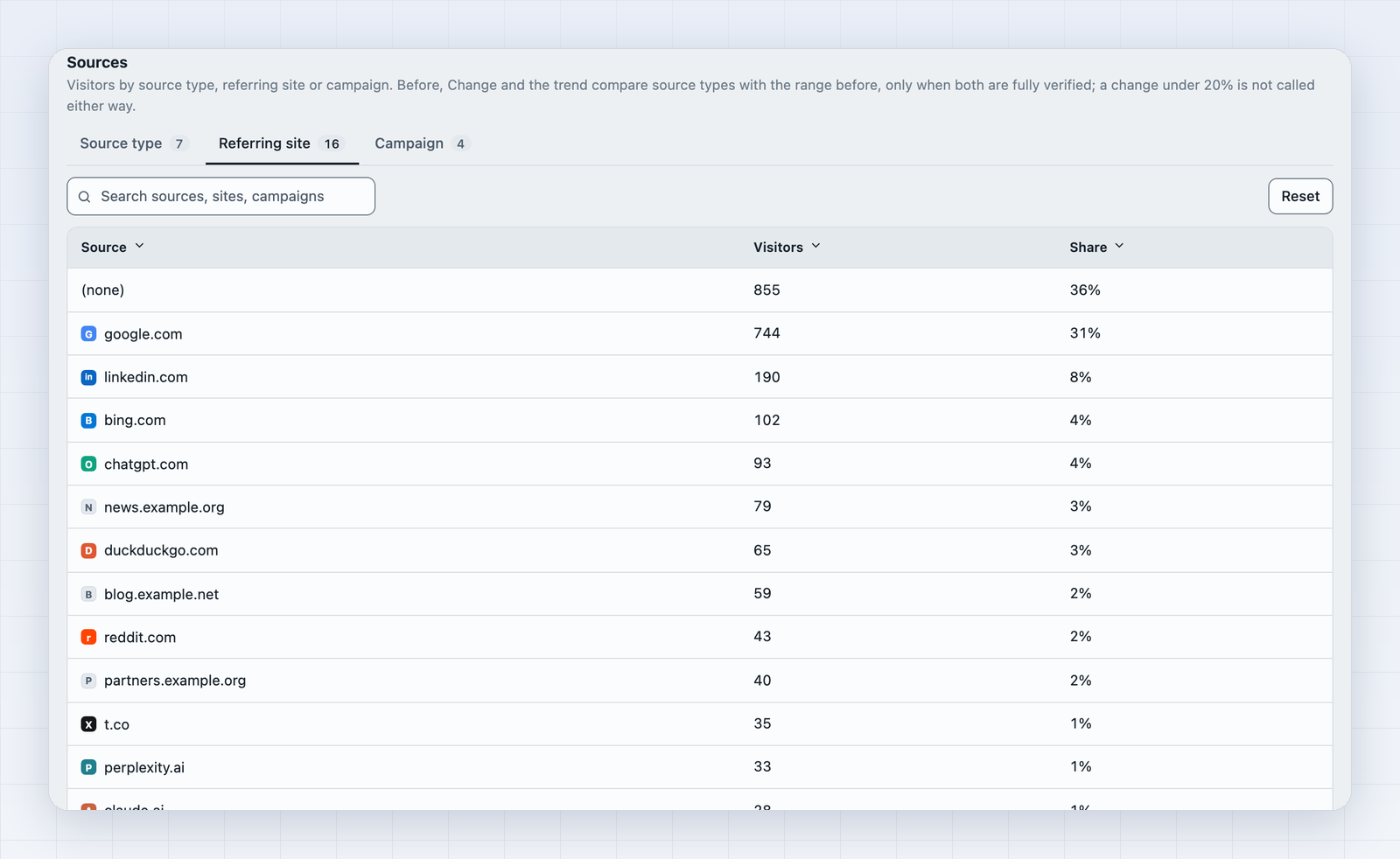Open the Campaign tab

[x=422, y=143]
